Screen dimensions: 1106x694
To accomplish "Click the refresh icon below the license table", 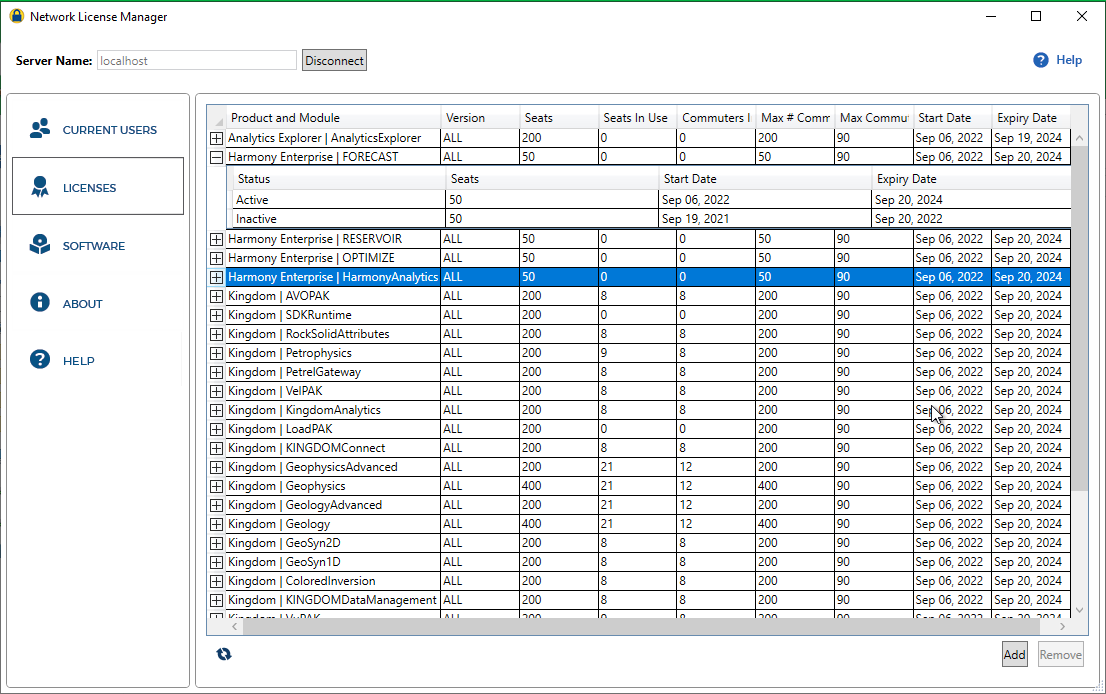I will [224, 655].
